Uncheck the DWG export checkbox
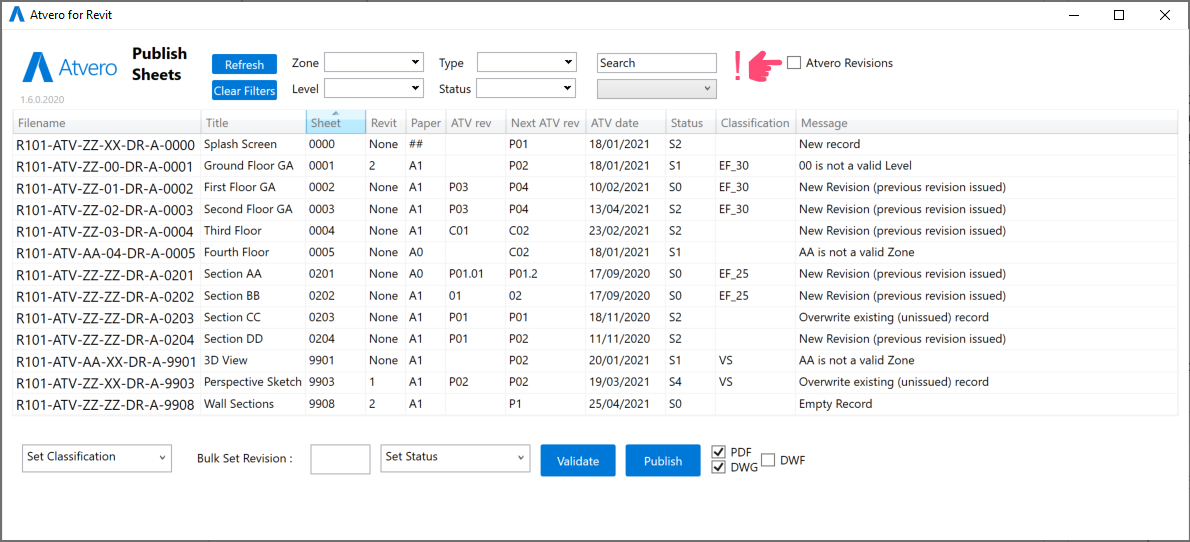The height and width of the screenshot is (542, 1190). [x=718, y=467]
